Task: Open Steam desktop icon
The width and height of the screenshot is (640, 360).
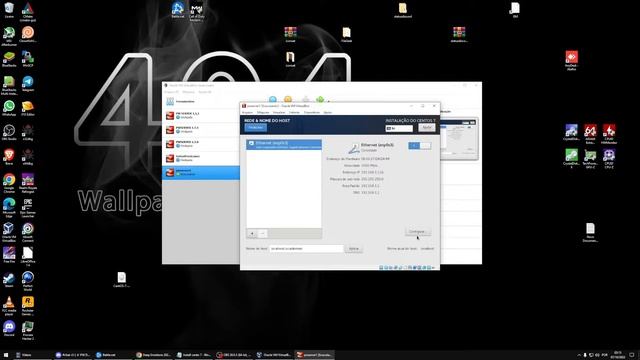Action: pos(9,280)
